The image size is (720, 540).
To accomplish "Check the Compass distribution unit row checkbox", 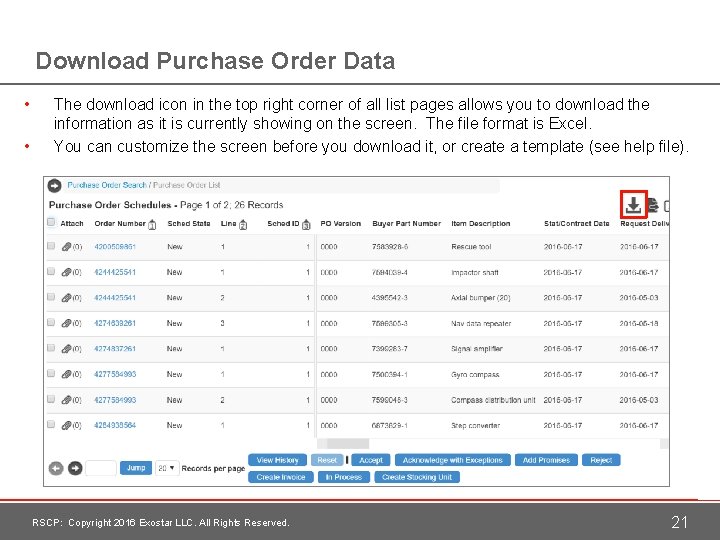I will [x=51, y=399].
